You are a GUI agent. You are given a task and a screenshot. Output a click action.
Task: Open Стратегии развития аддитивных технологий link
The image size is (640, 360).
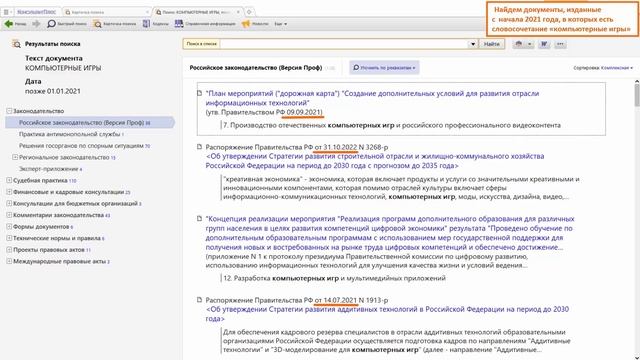tap(387, 314)
